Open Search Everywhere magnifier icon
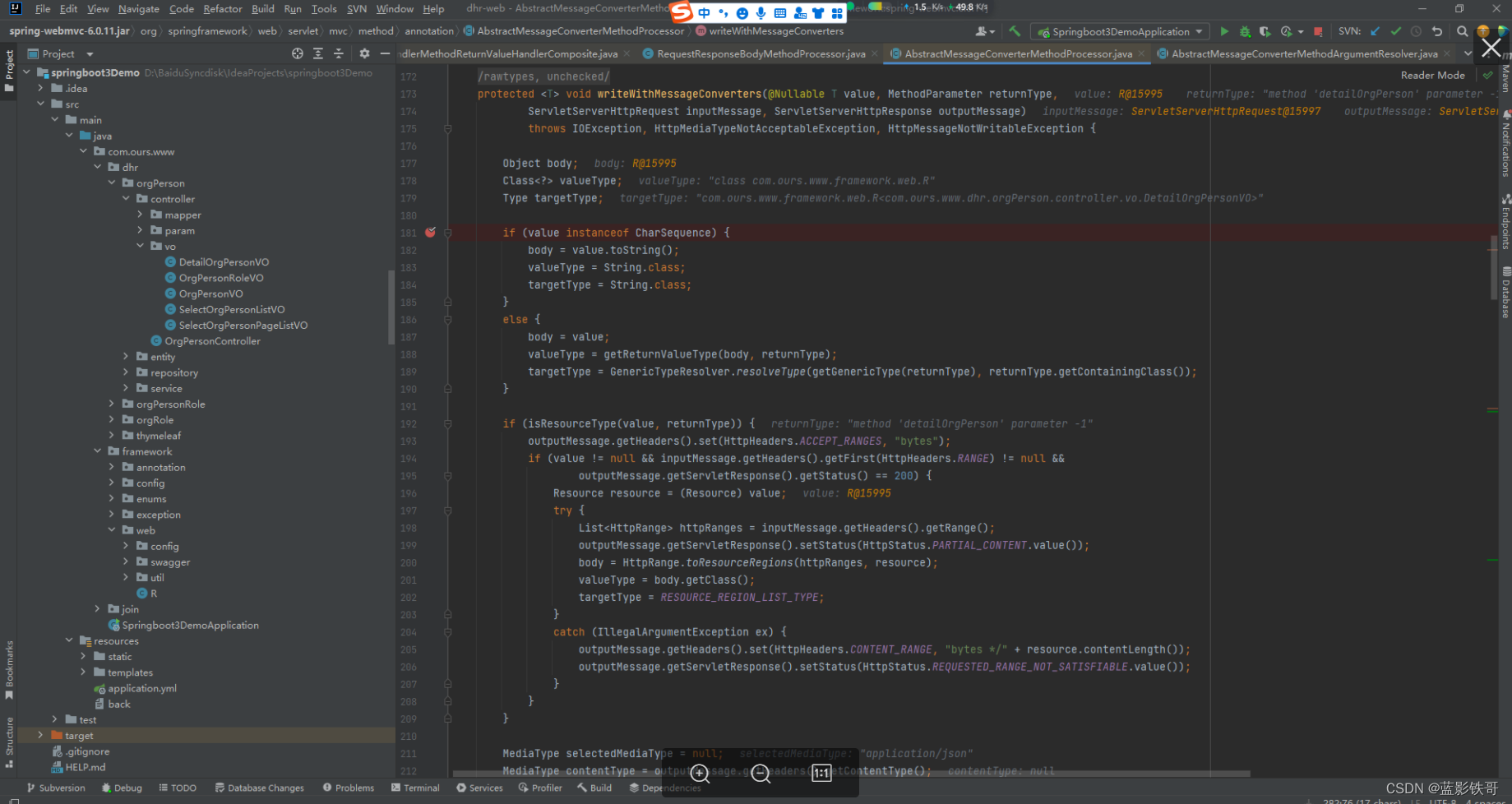 click(1462, 31)
